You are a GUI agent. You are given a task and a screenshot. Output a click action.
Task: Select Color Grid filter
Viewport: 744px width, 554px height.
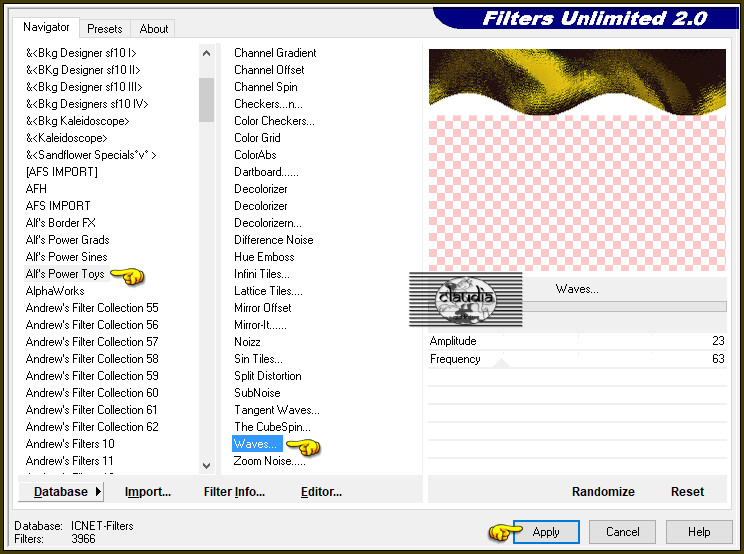(x=257, y=138)
